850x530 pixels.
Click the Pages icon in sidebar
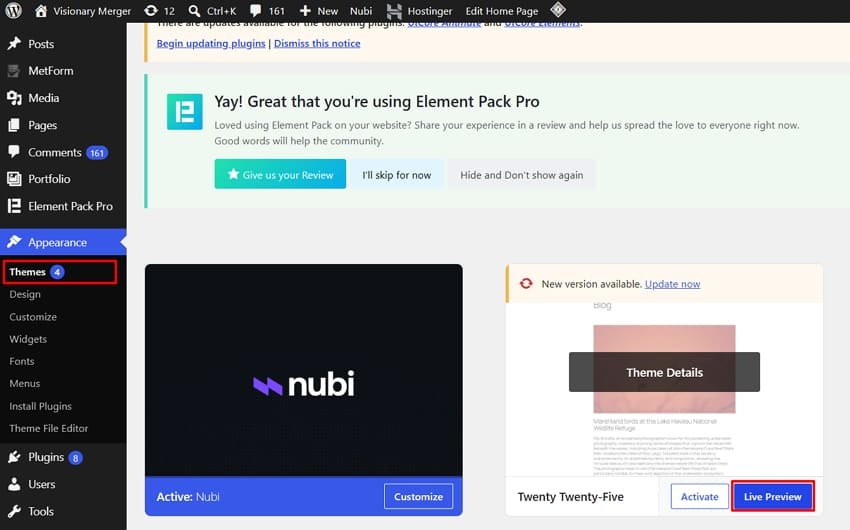pos(14,125)
